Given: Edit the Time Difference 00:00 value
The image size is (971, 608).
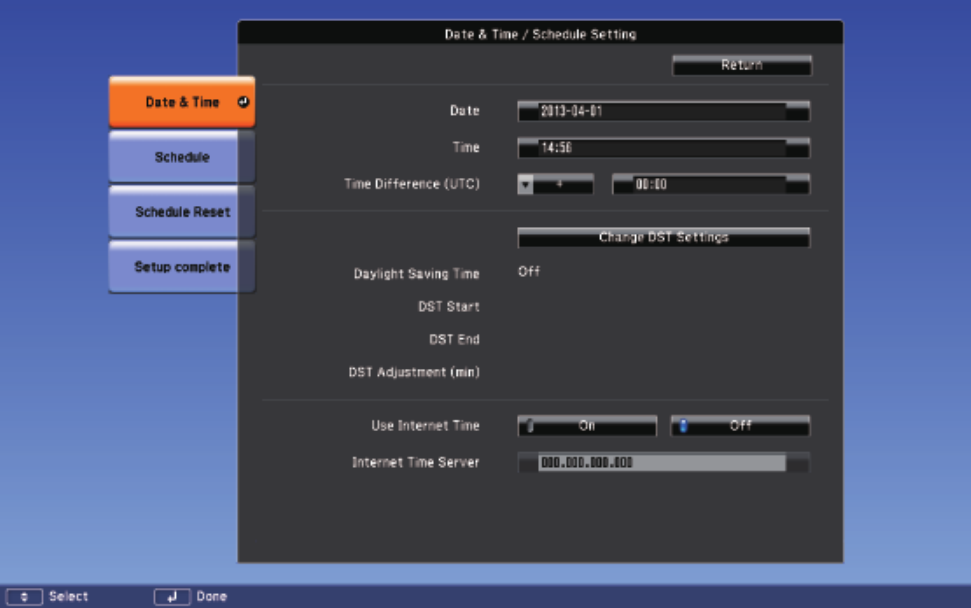Looking at the screenshot, I should click(x=710, y=185).
